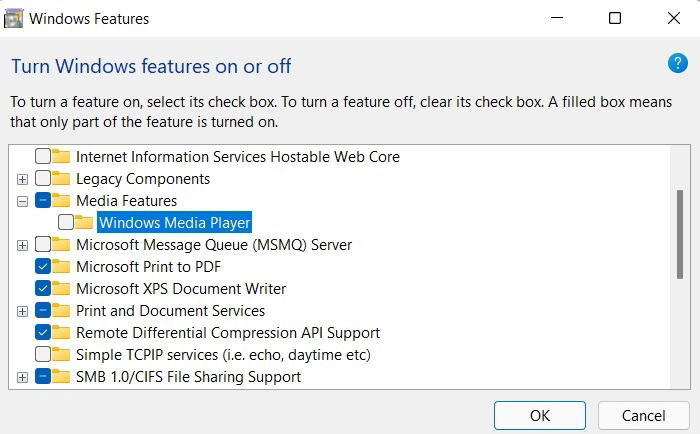The image size is (700, 434).
Task: Expand the Legacy Components tree node
Action: pyautogui.click(x=22, y=179)
